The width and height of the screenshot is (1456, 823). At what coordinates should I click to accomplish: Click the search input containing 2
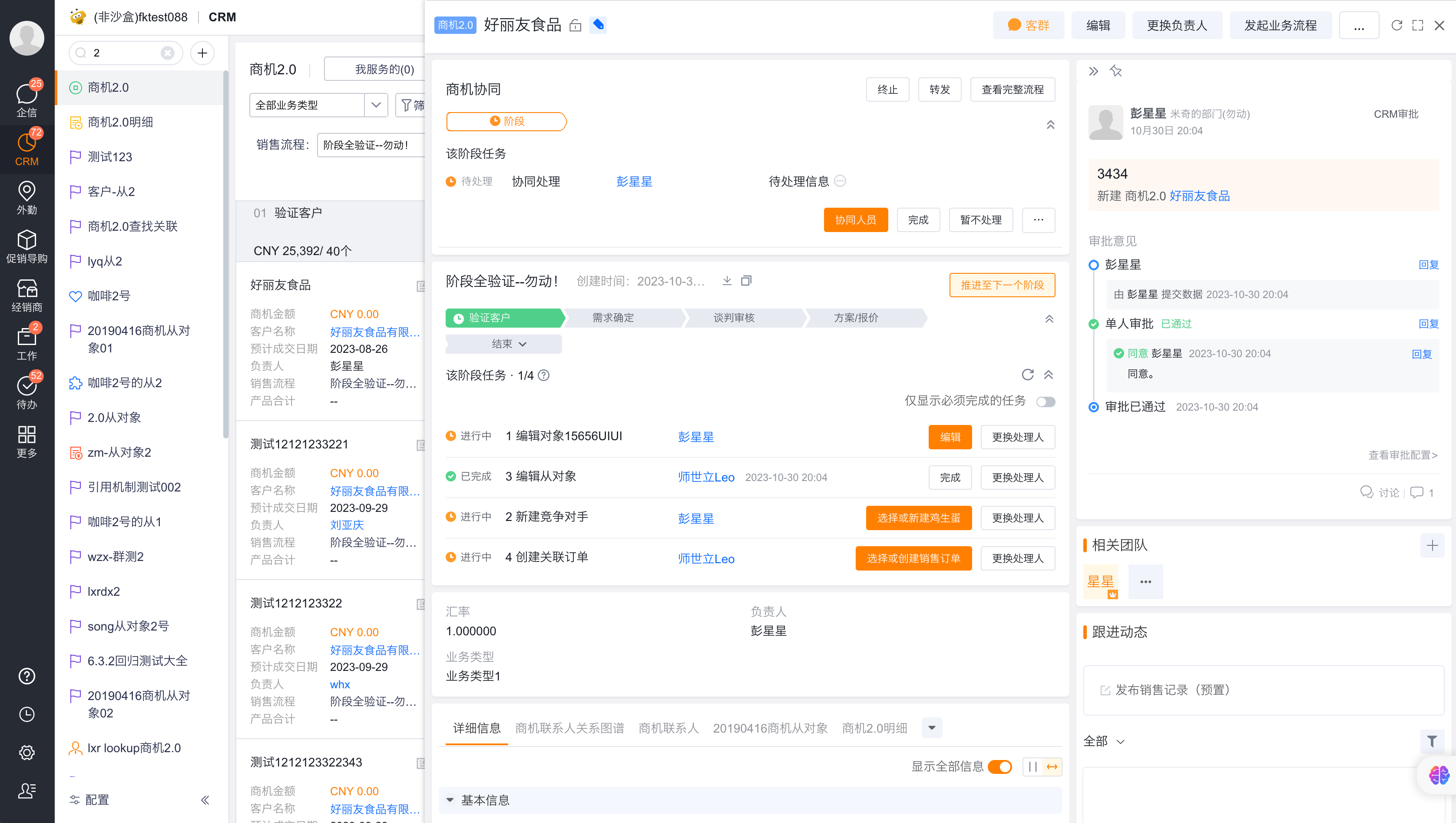pyautogui.click(x=126, y=53)
